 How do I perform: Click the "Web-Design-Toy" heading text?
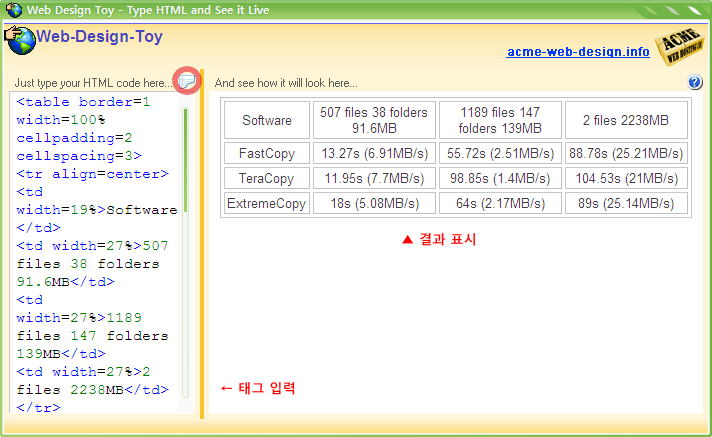pyautogui.click(x=99, y=36)
